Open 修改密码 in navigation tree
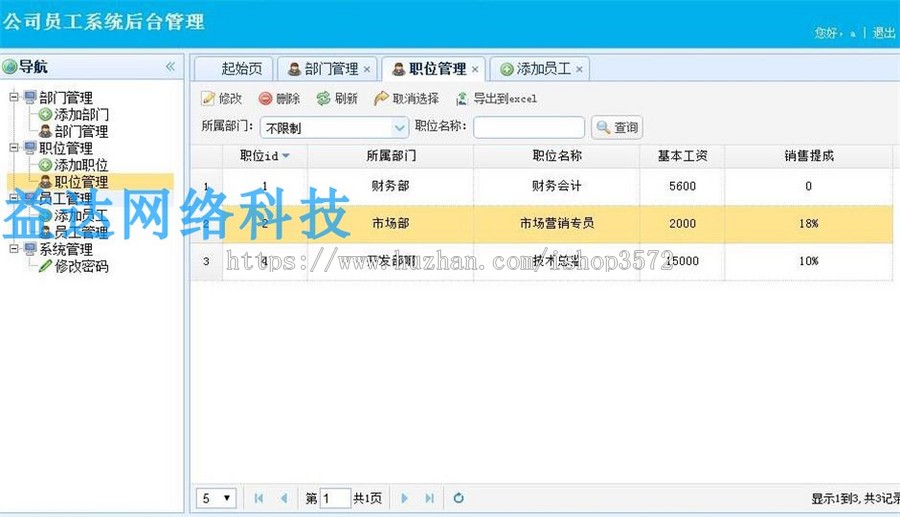 [x=81, y=266]
